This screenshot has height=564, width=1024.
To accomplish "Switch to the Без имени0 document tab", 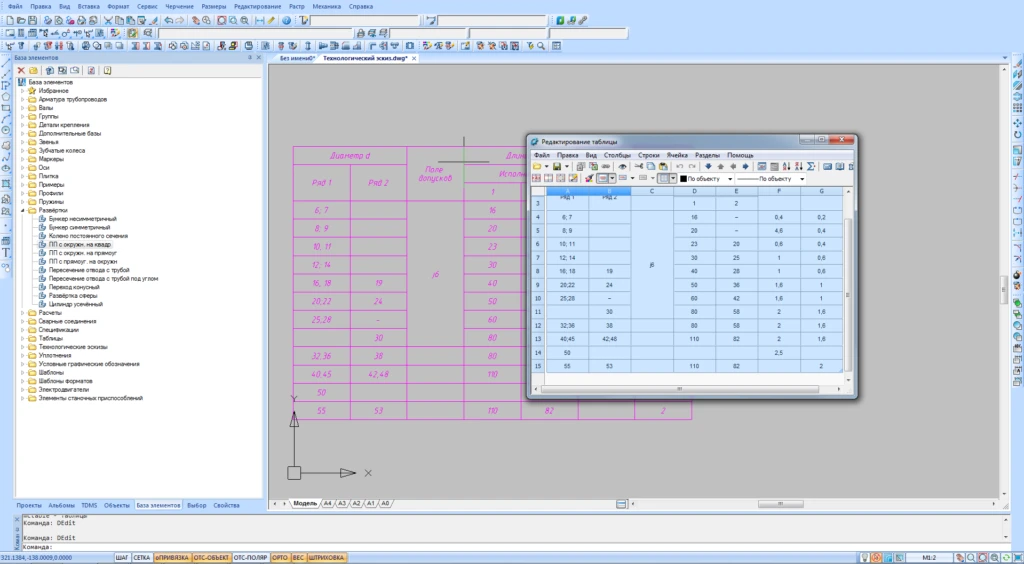I will click(x=296, y=59).
